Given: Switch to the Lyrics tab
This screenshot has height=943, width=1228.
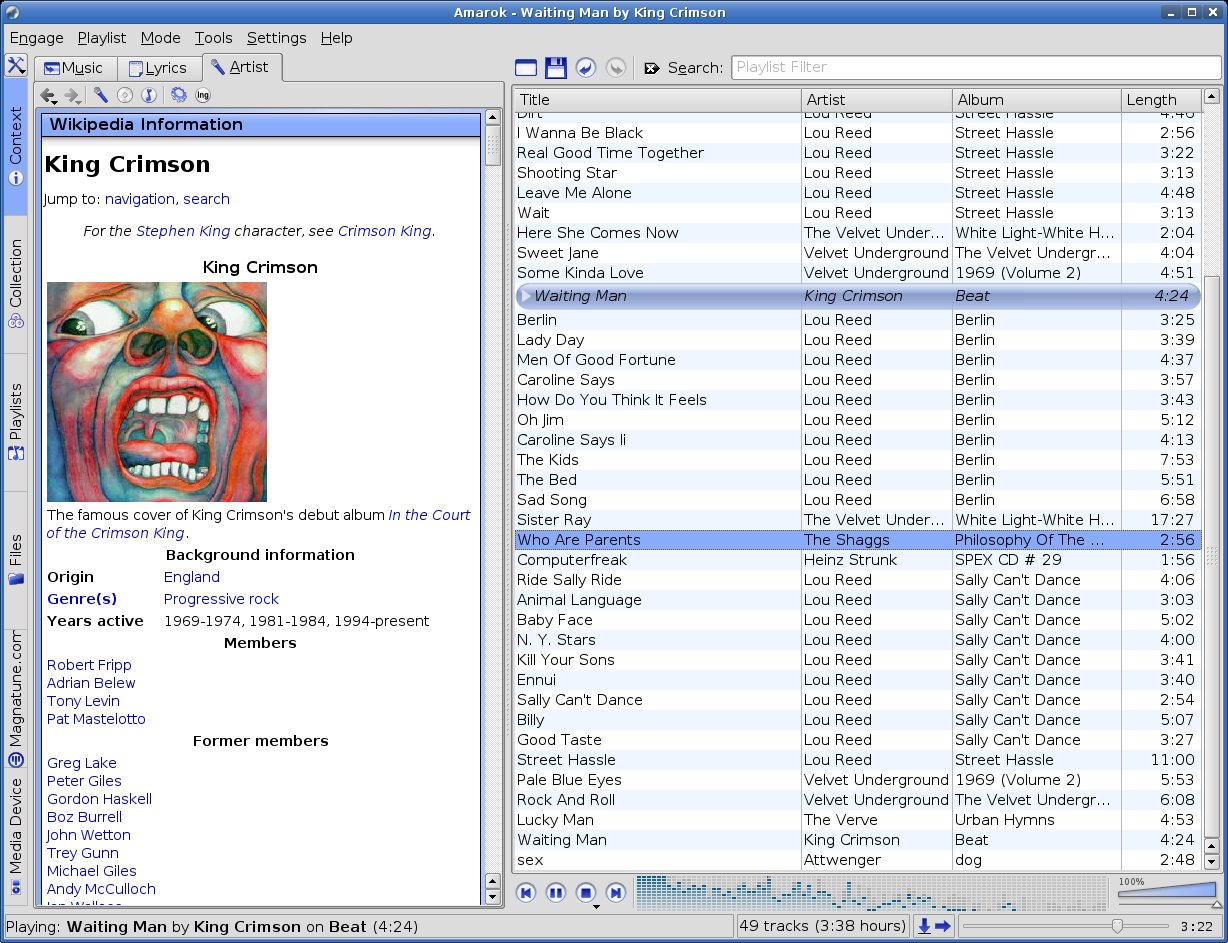Looking at the screenshot, I should (x=158, y=68).
